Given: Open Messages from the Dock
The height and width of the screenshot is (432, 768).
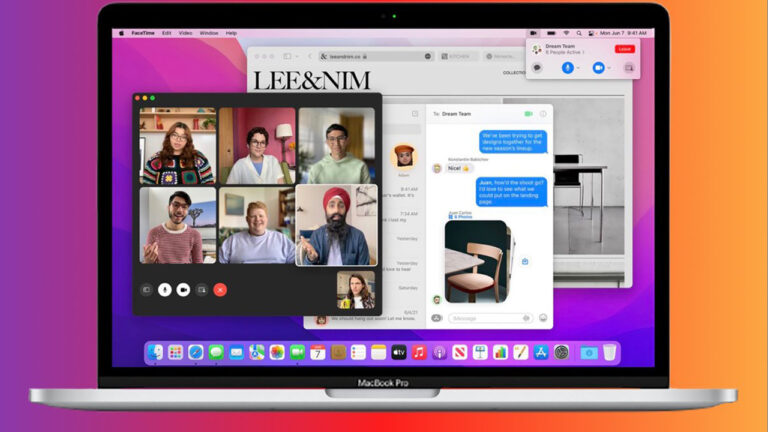Looking at the screenshot, I should (216, 353).
